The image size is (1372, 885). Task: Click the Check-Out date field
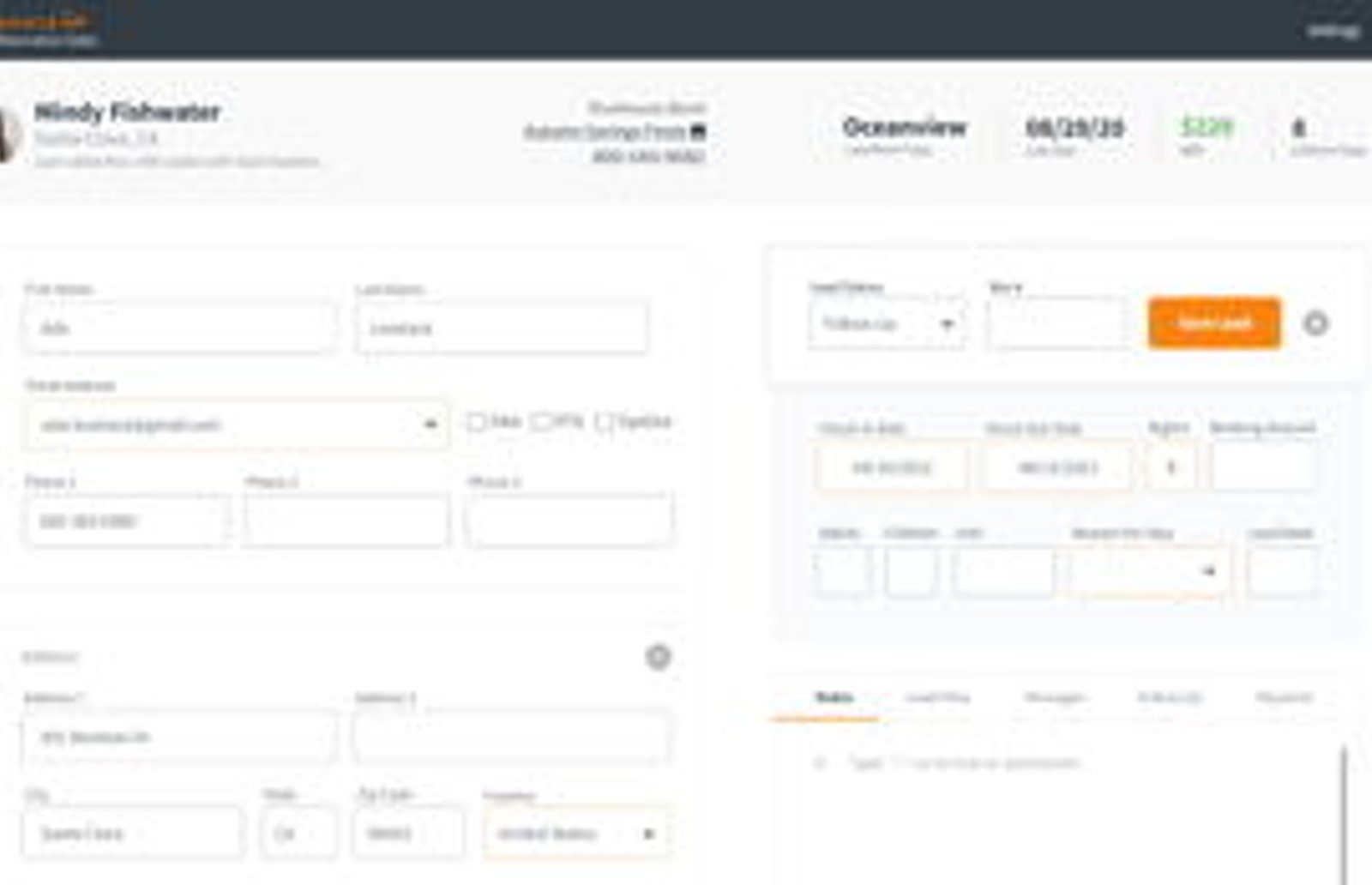click(1057, 467)
